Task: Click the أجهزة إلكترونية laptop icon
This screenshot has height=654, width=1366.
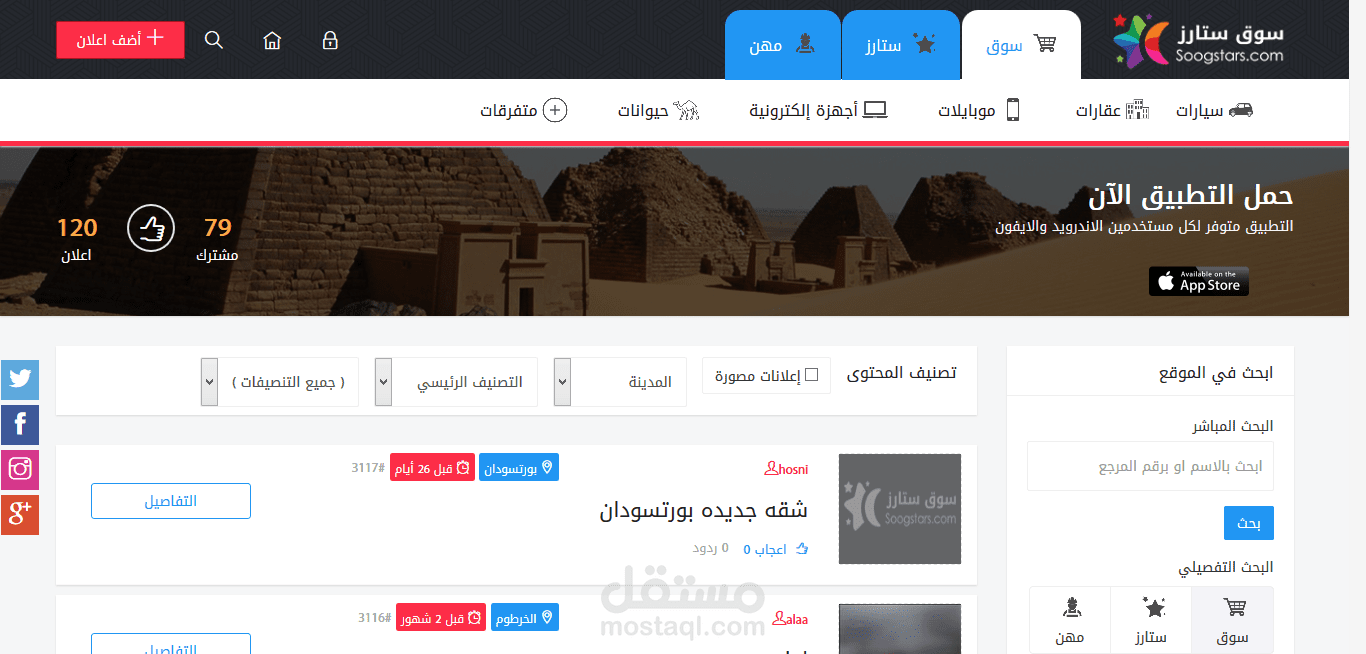Action: 874,109
